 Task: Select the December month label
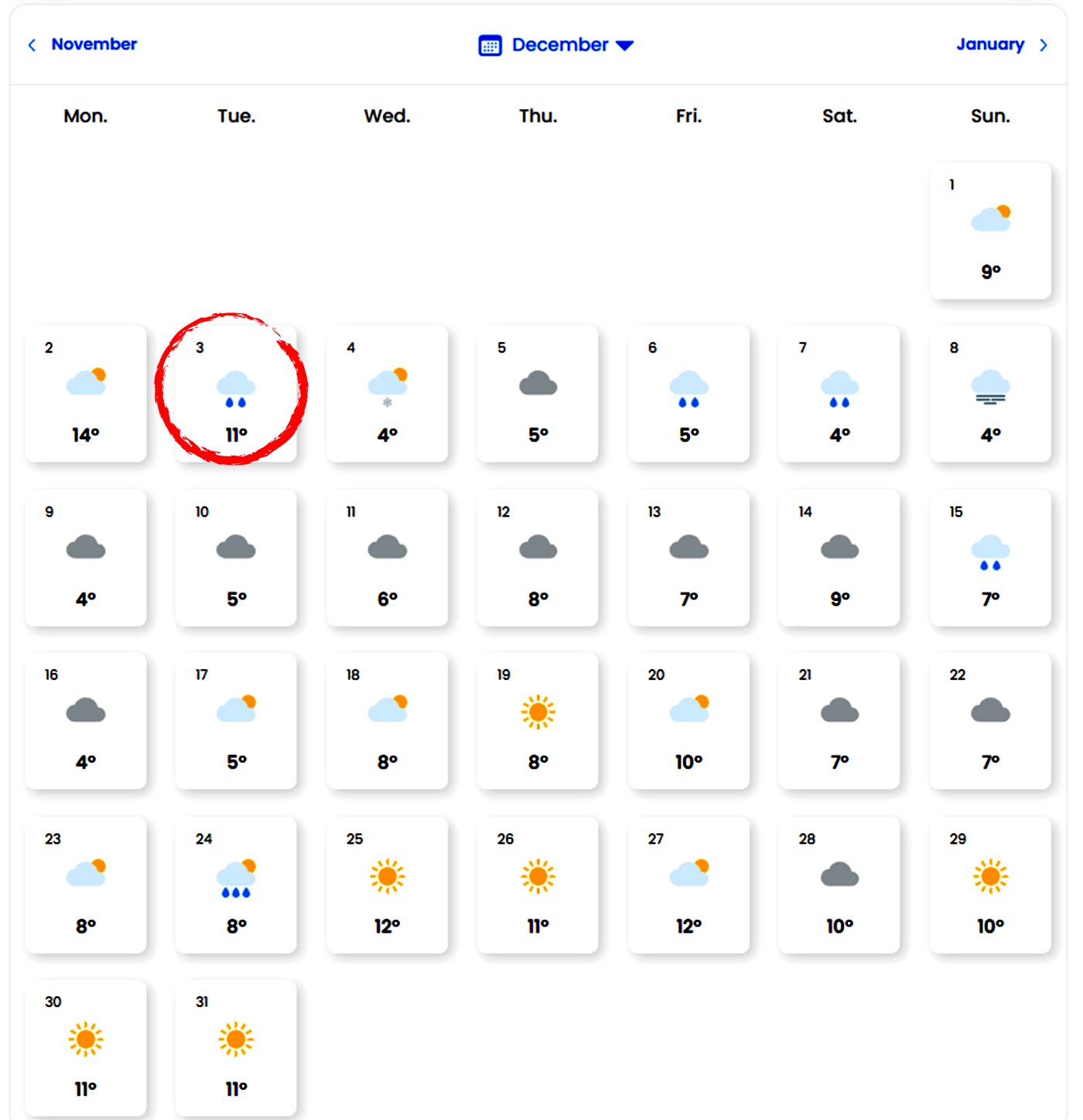(x=560, y=45)
